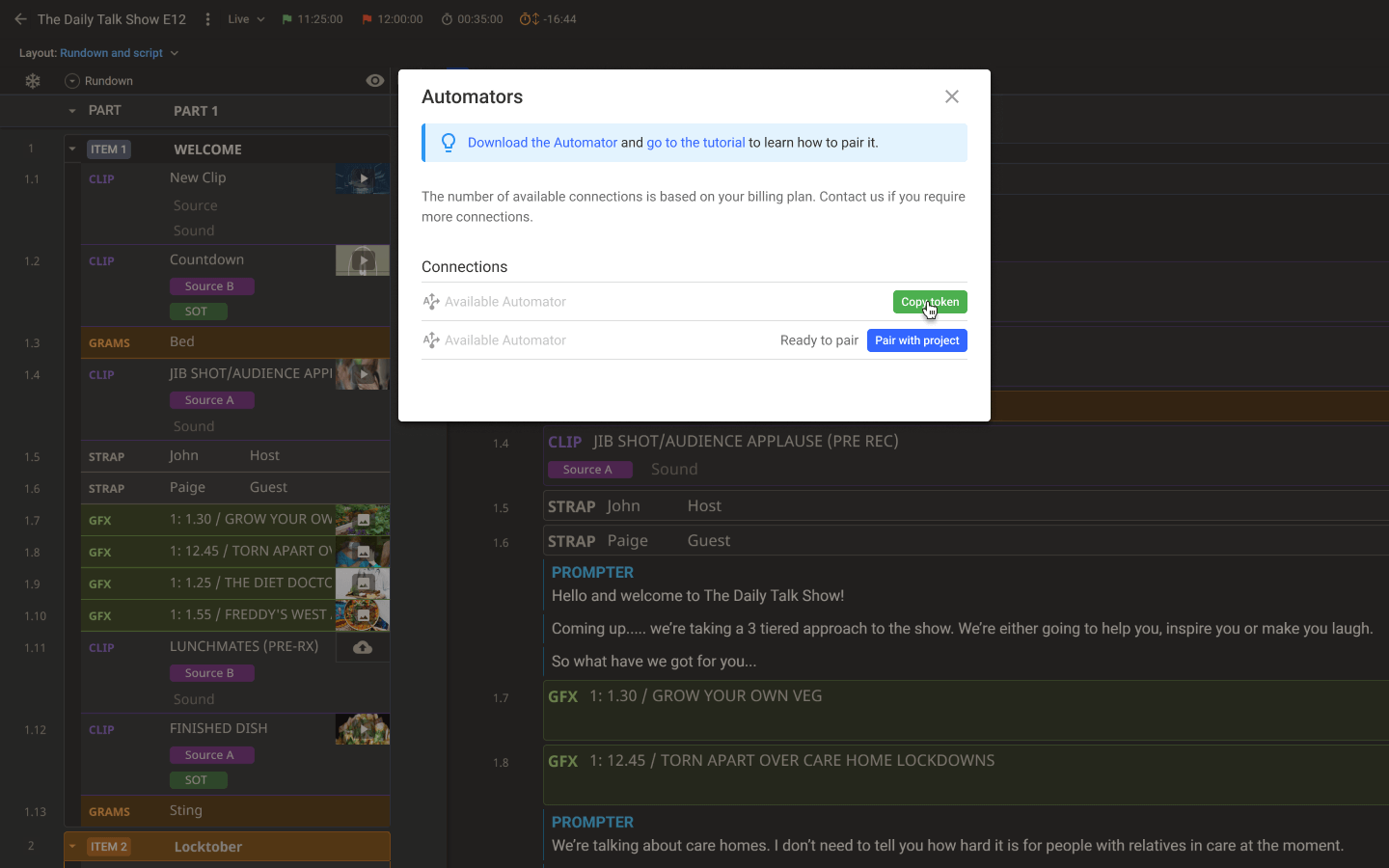Click the Sound field under JIB SHOT in rundown

click(194, 426)
